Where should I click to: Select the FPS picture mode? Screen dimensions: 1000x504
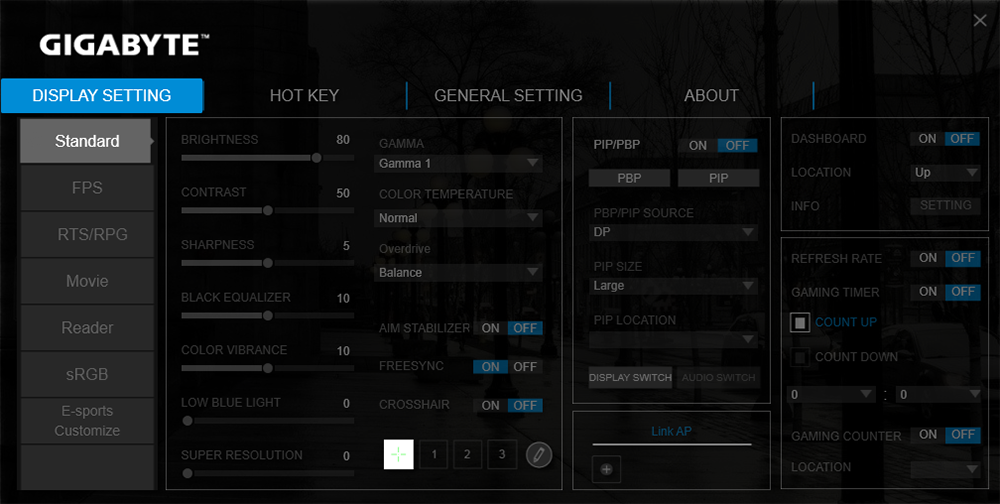(87, 188)
